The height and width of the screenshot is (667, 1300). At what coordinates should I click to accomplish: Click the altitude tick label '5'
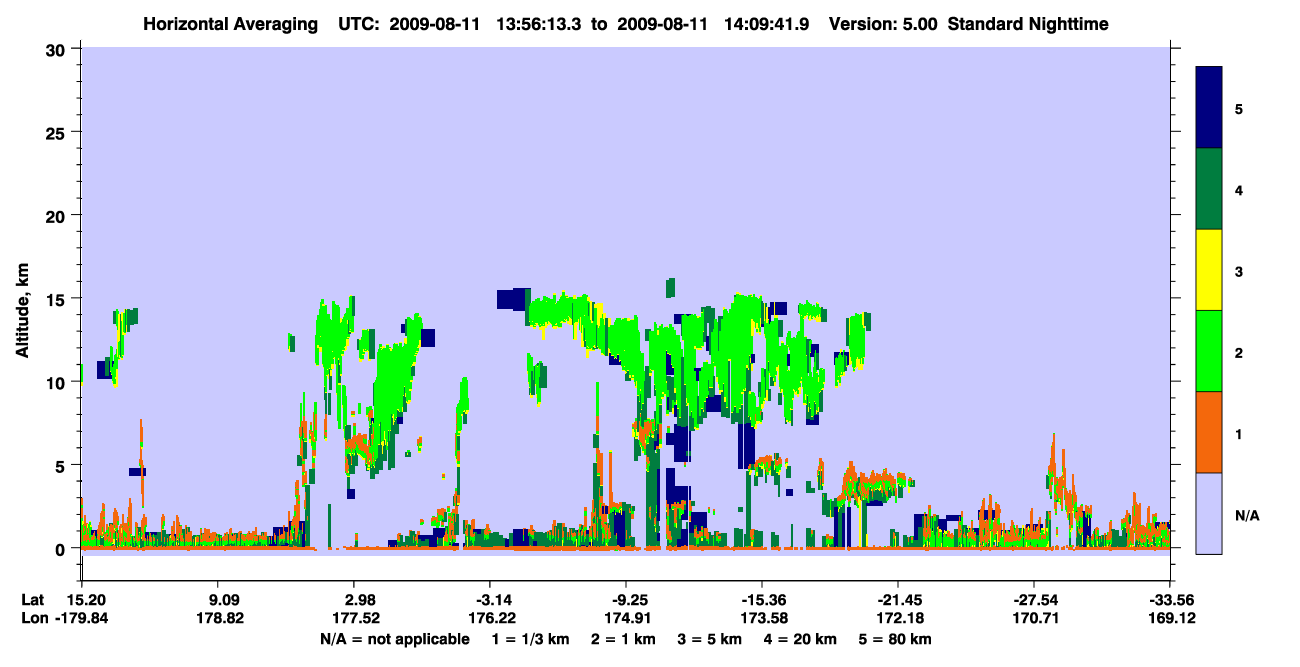tap(62, 465)
